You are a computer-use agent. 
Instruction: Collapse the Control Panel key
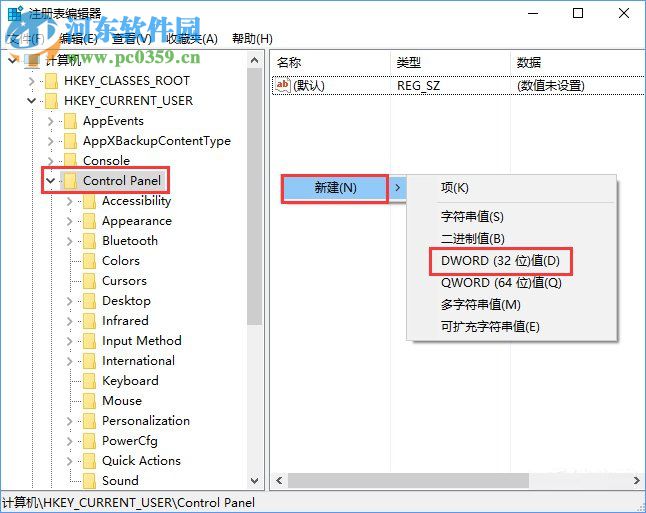tap(51, 180)
